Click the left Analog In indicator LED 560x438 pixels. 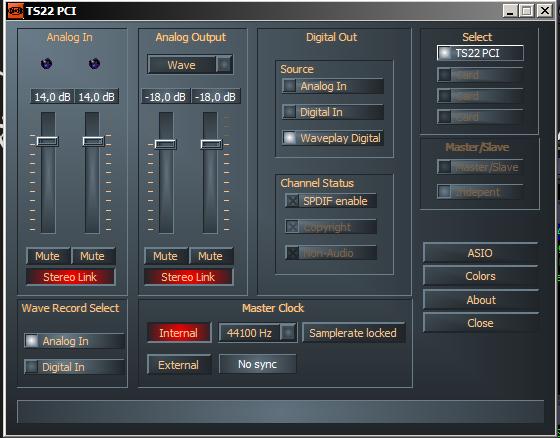(46, 64)
